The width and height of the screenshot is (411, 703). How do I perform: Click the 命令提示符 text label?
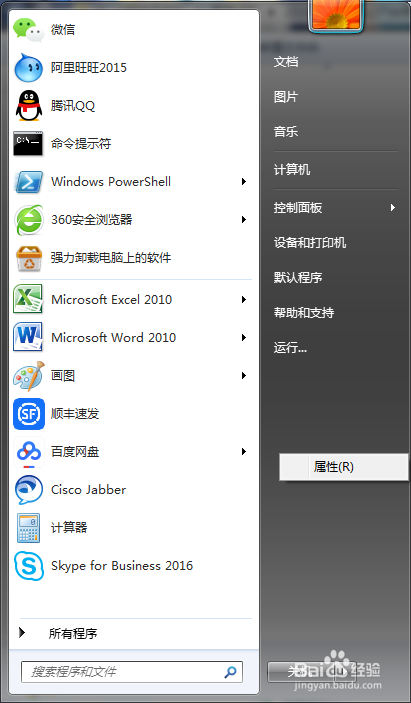(81, 144)
